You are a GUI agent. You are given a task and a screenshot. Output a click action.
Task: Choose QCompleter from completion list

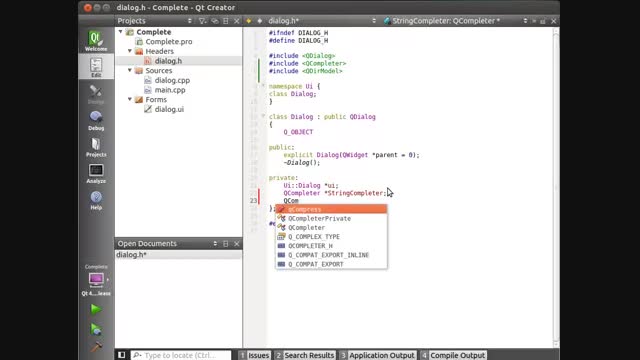coord(331,228)
